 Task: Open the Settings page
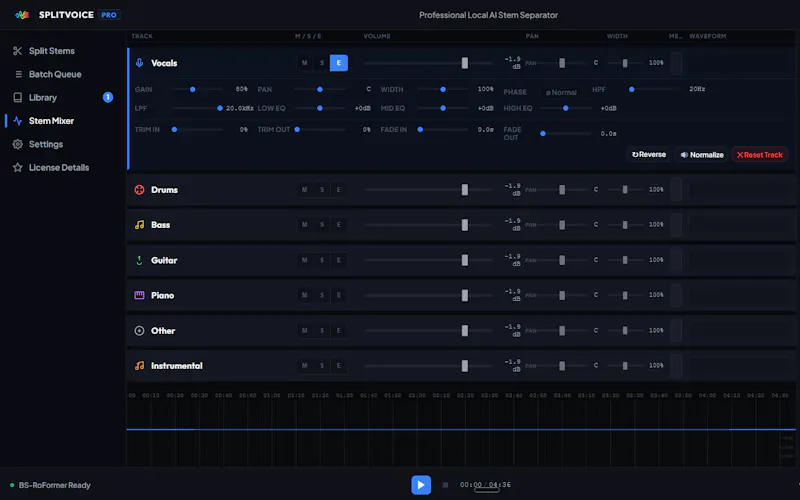pyautogui.click(x=61, y=144)
